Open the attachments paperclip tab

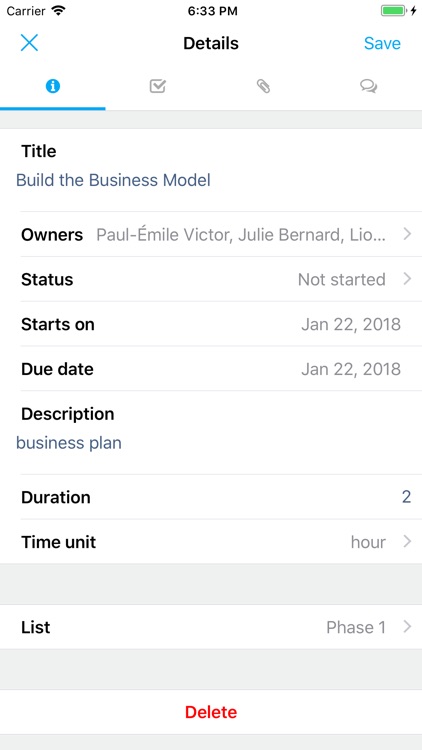point(263,86)
